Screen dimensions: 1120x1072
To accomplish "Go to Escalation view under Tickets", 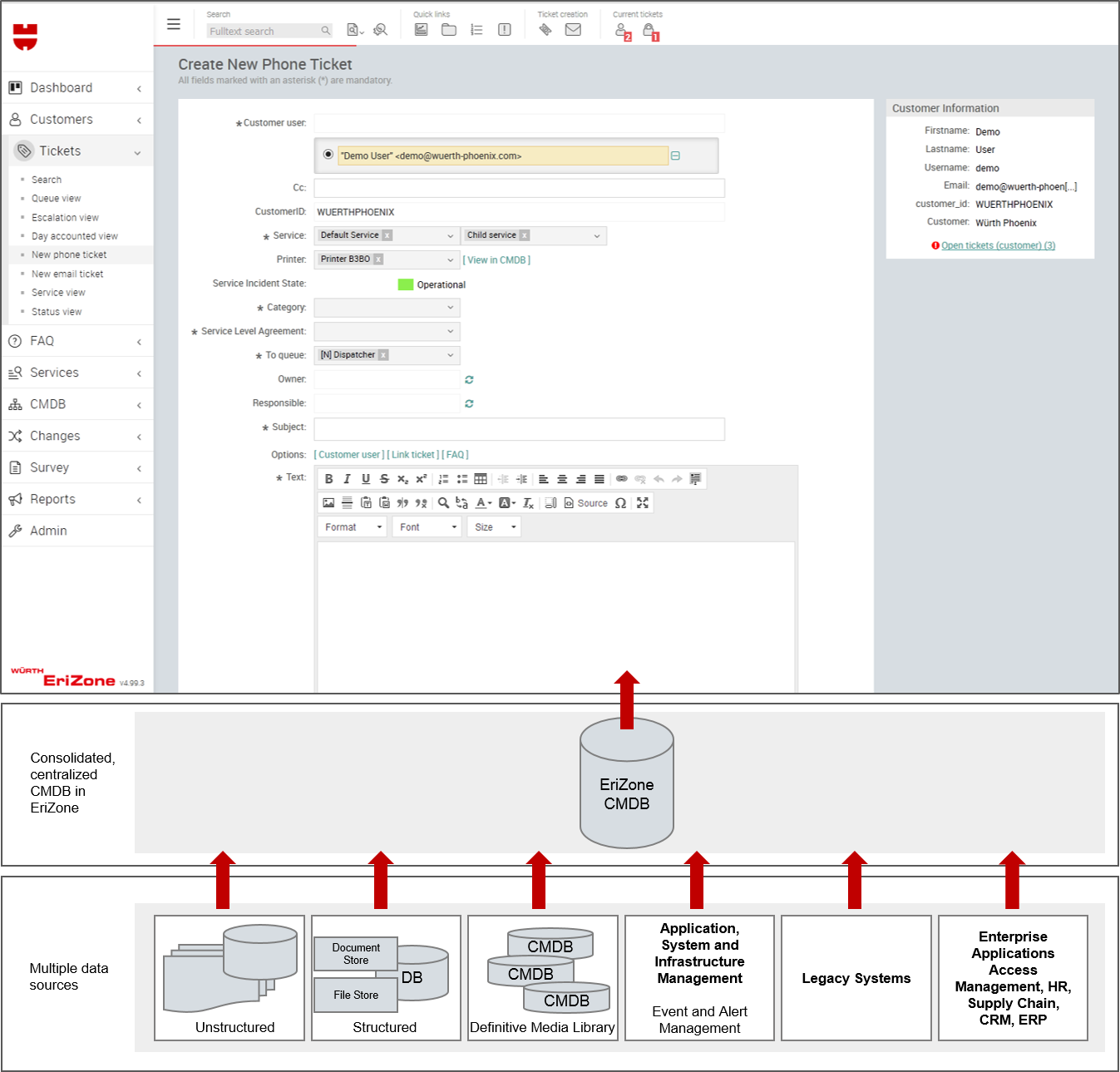I will coord(65,218).
